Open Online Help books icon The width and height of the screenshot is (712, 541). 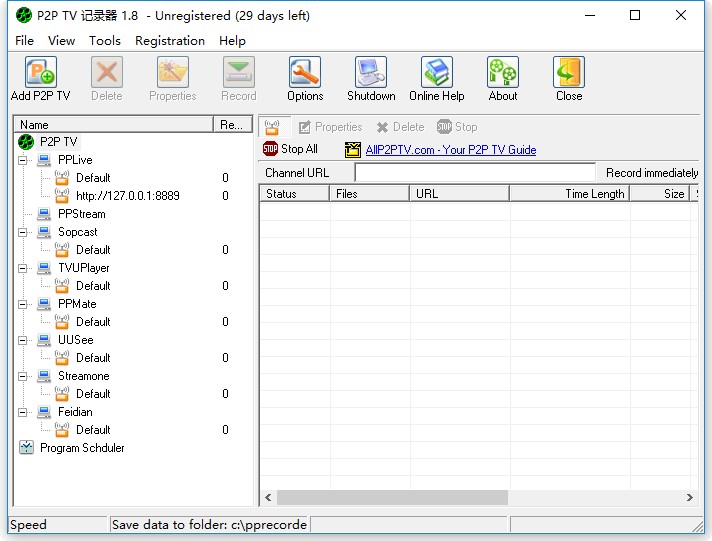[437, 73]
